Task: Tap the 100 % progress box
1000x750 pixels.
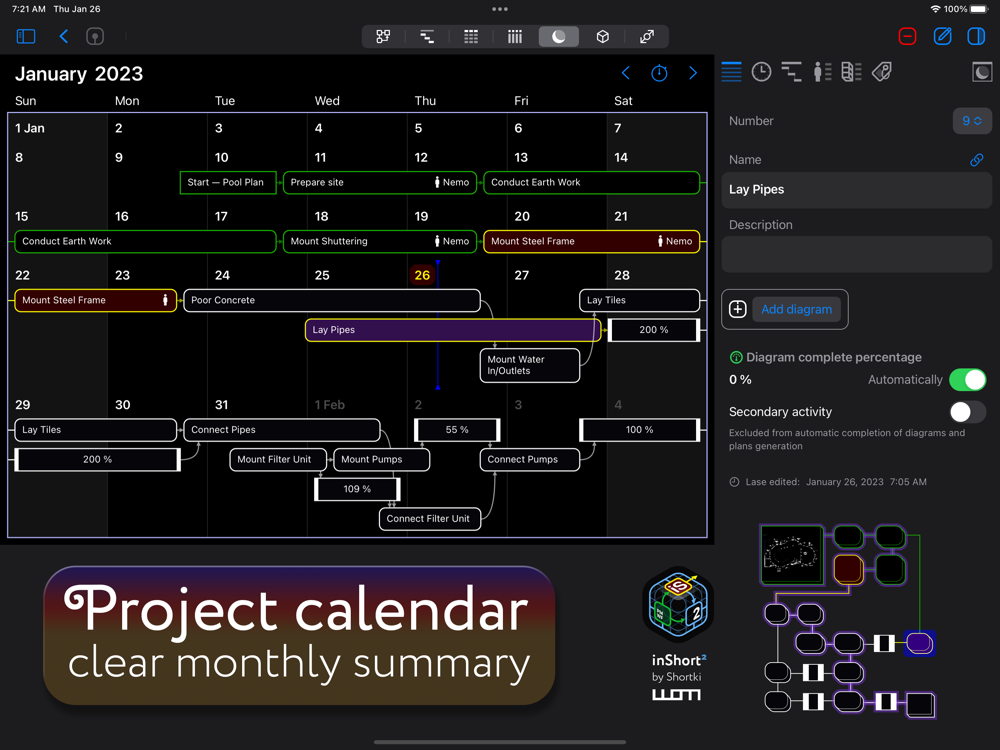Action: (639, 429)
